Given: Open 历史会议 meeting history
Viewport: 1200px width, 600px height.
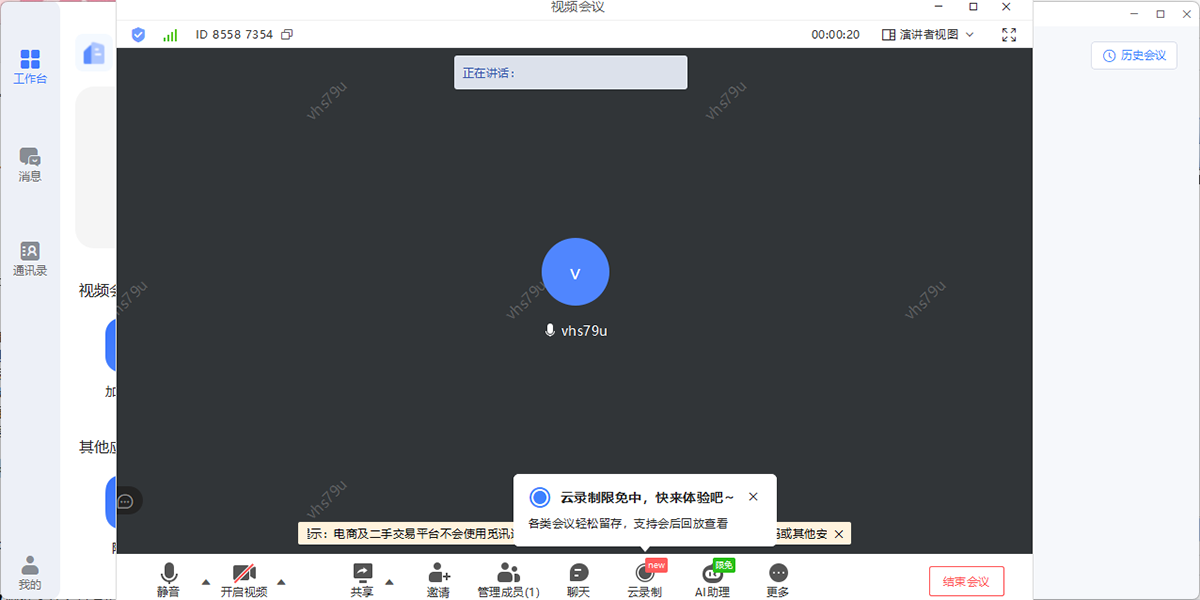Looking at the screenshot, I should click(1133, 55).
